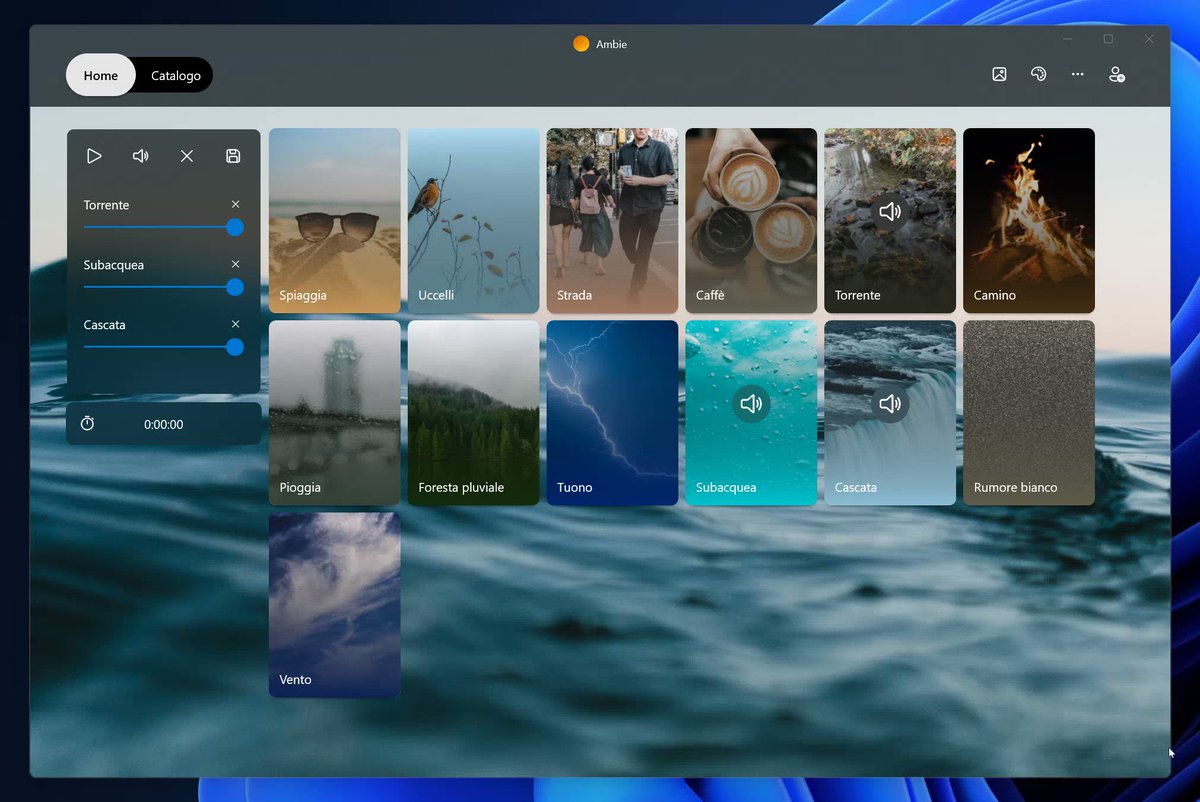
Task: Click the Cascata label in the mix panel
Action: click(104, 325)
